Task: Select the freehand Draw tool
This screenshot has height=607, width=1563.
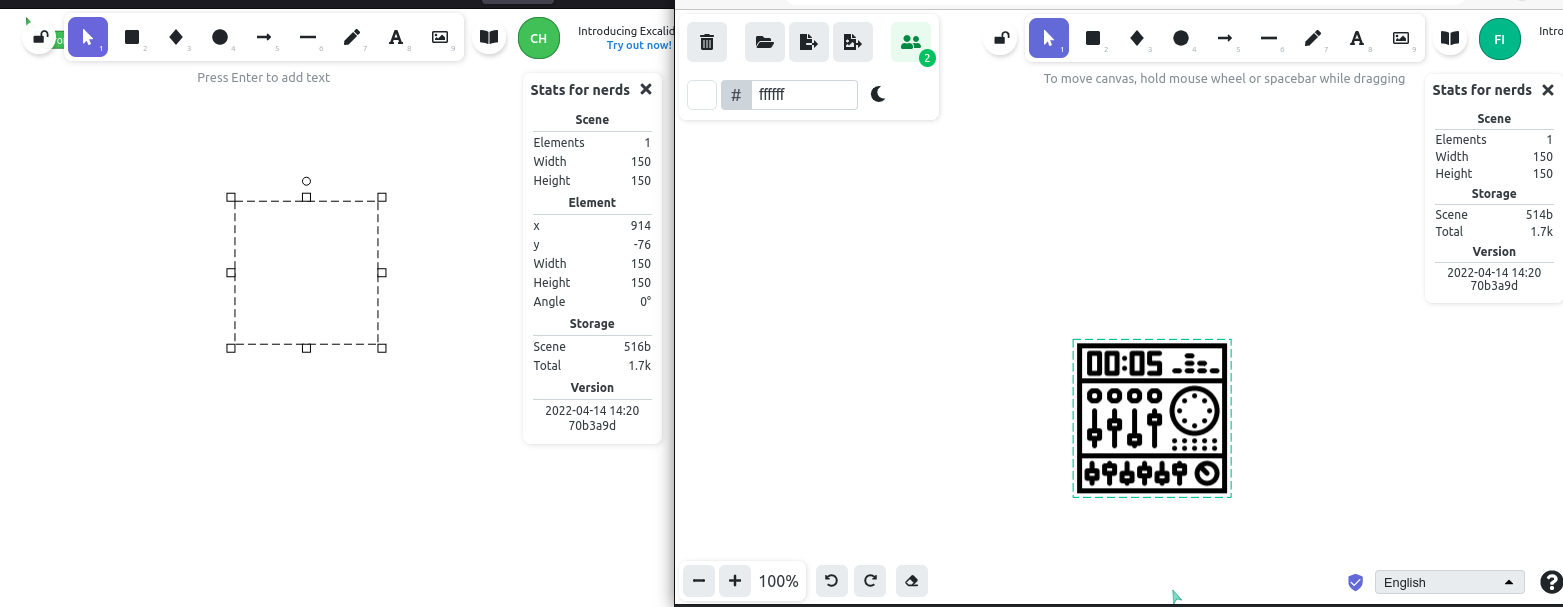Action: click(x=352, y=38)
